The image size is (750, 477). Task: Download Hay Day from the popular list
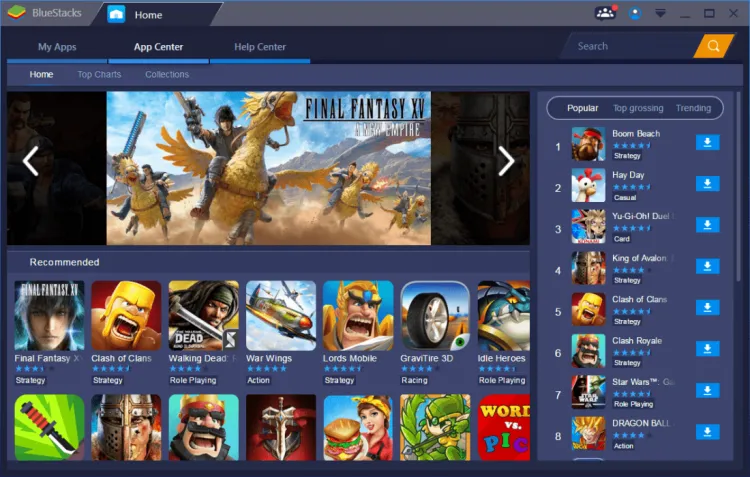tap(707, 184)
